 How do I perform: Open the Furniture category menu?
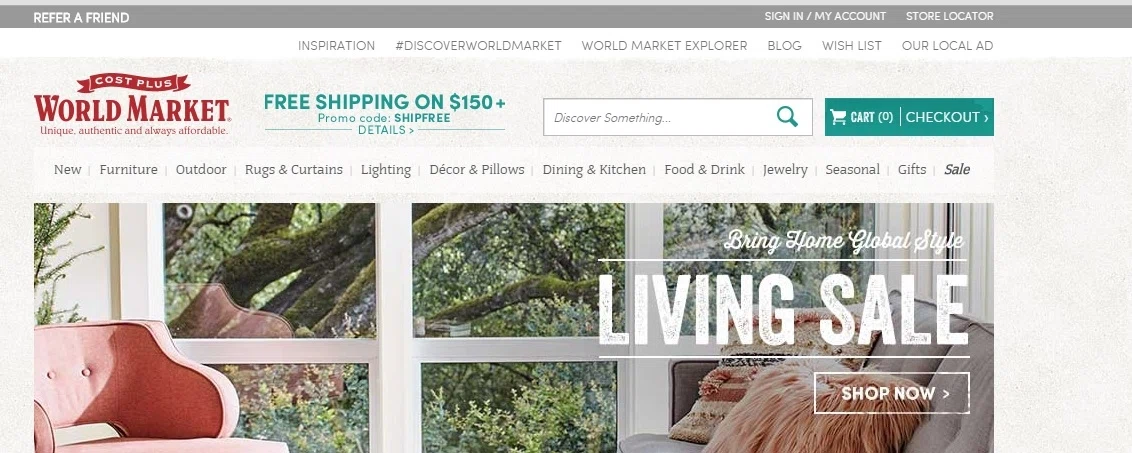[x=129, y=170]
